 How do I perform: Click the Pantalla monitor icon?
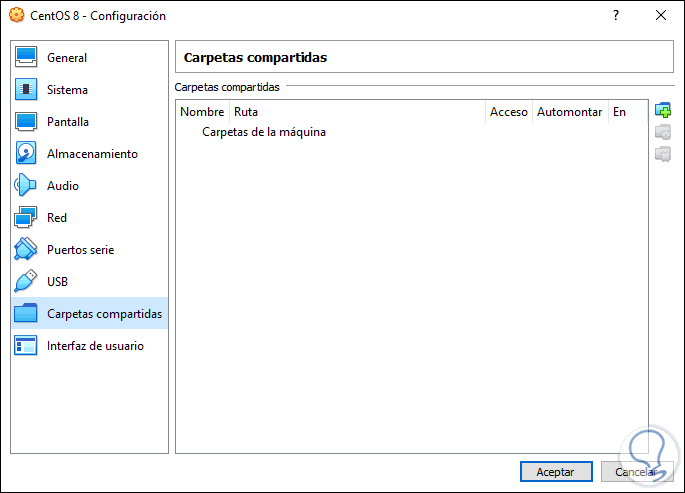pyautogui.click(x=26, y=122)
